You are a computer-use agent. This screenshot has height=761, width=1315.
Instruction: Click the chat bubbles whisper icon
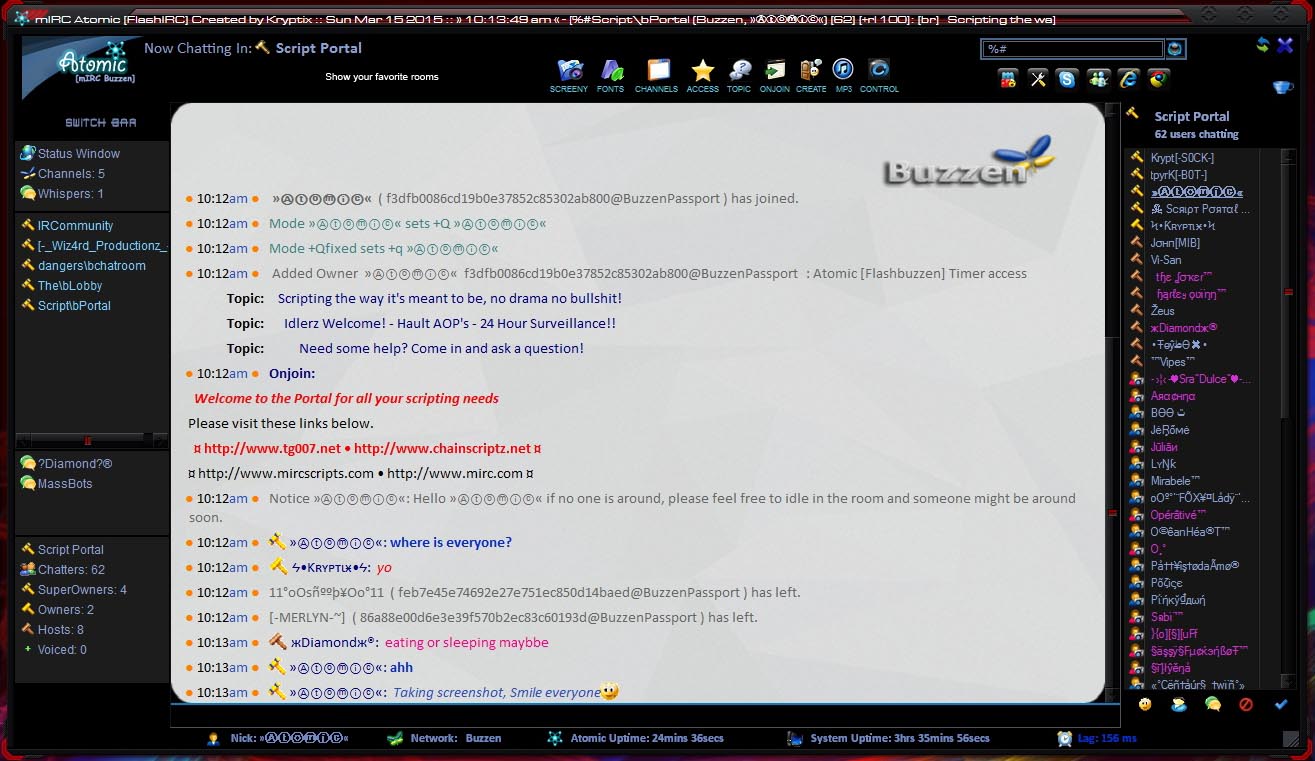1213,704
